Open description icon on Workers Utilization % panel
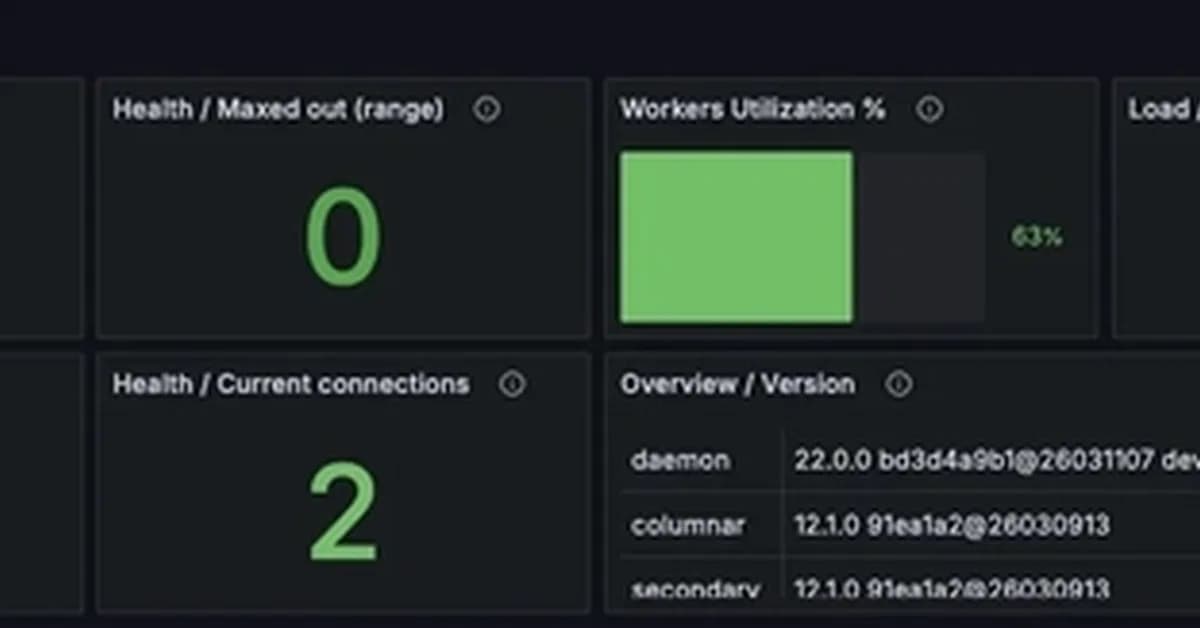 point(930,110)
